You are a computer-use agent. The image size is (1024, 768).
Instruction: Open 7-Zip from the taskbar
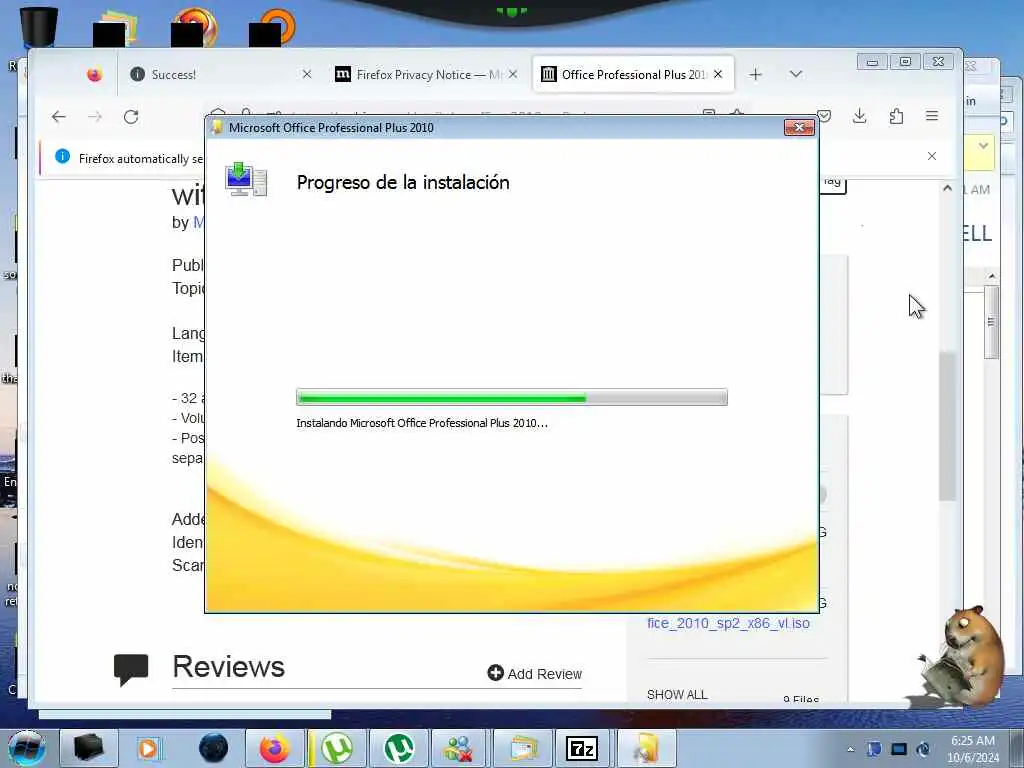pos(582,748)
